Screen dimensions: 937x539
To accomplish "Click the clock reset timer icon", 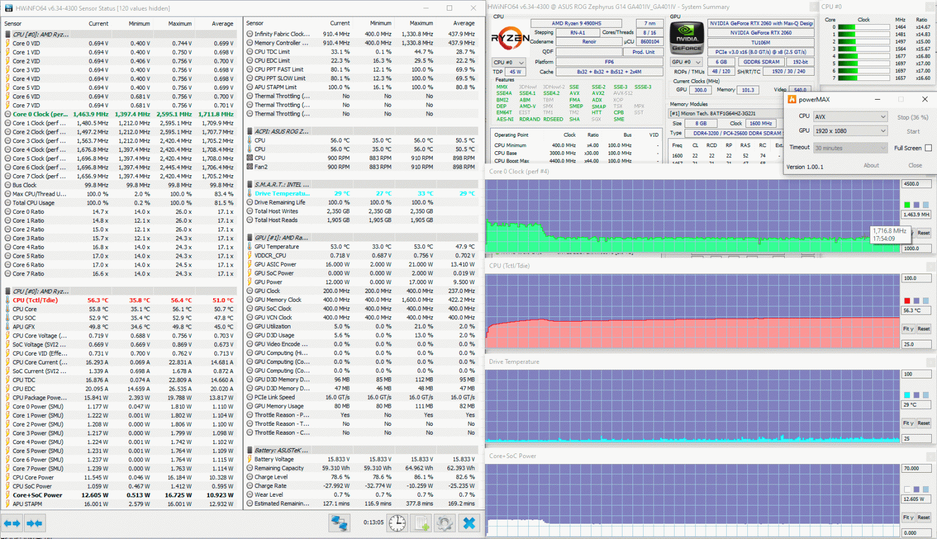I will [397, 523].
